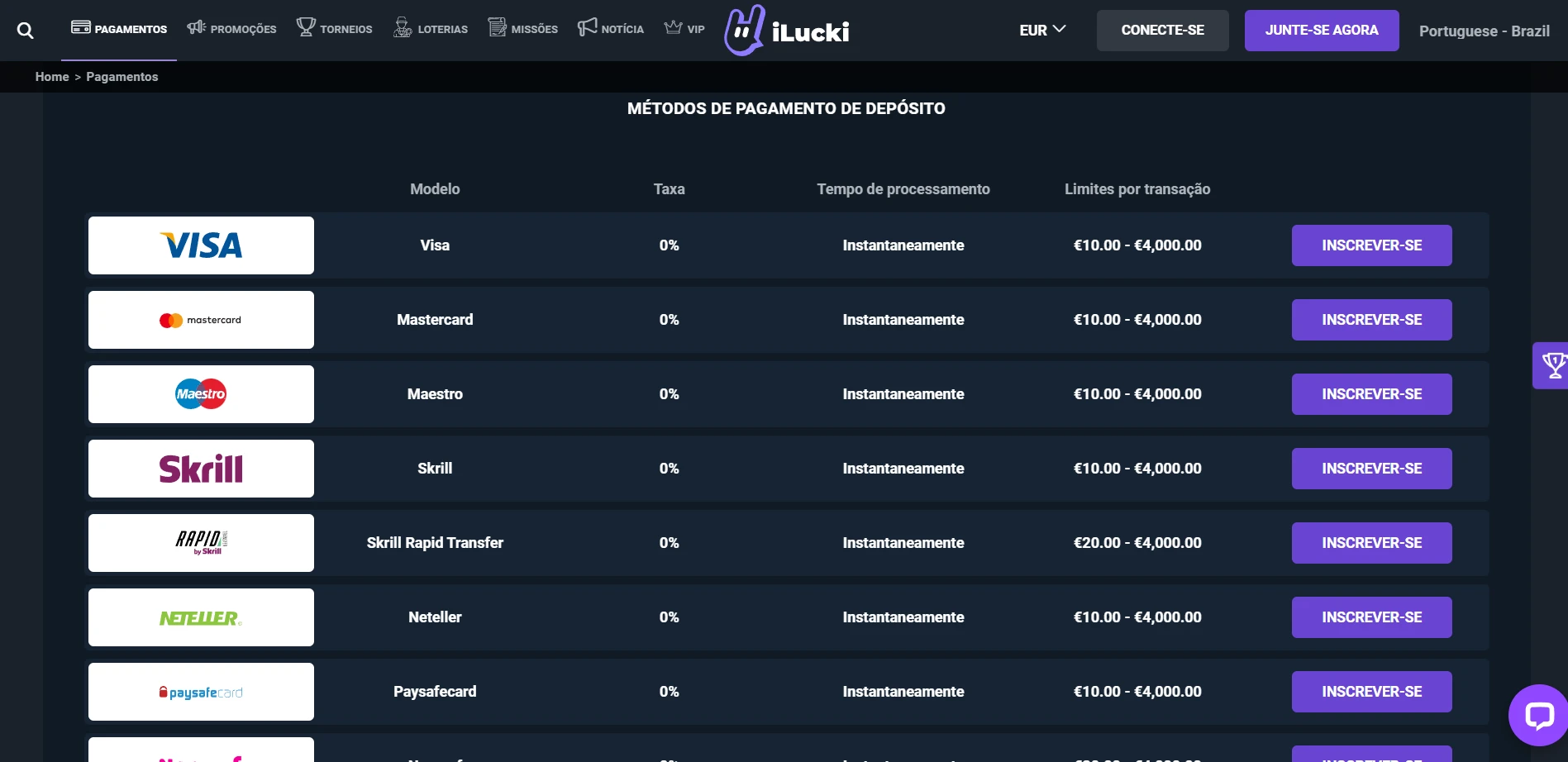Image resolution: width=1568 pixels, height=762 pixels.
Task: Select the Mastercard method name
Action: point(435,320)
